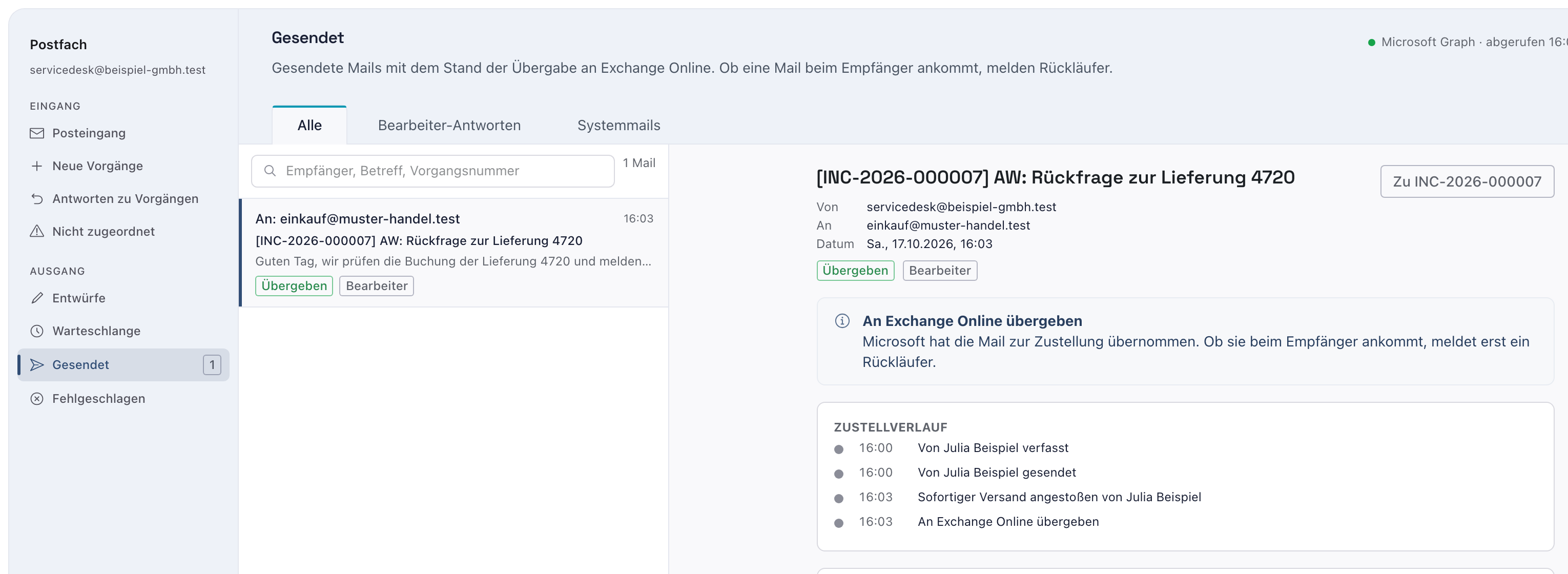The width and height of the screenshot is (1568, 574).
Task: Click the warning triangle icon for Nicht zugeordnet
Action: pos(37,231)
